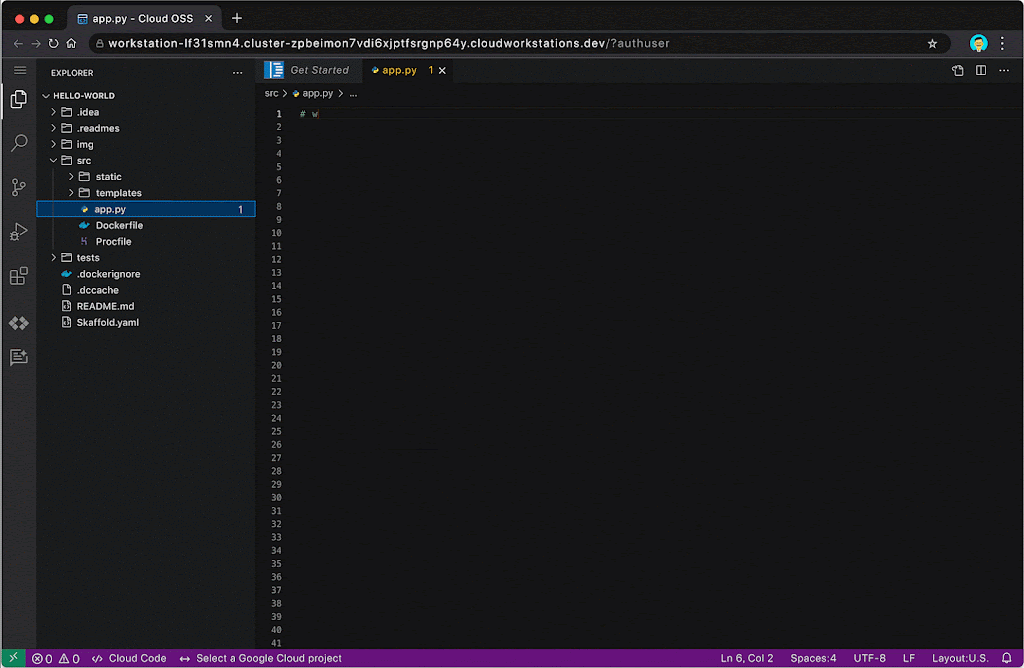
Task: Expand the templates folder
Action: (71, 193)
